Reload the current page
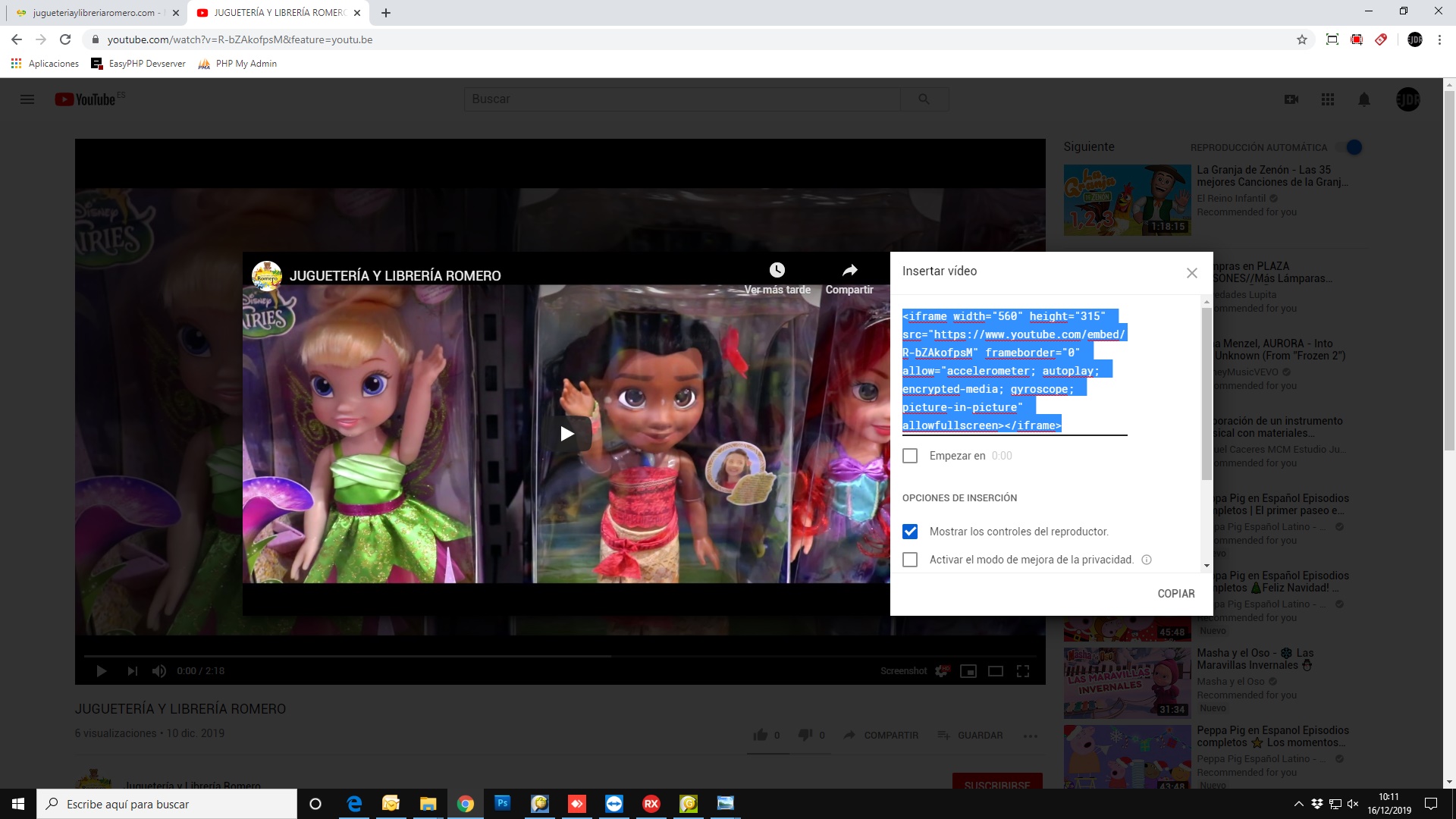This screenshot has width=1456, height=819. pos(65,39)
